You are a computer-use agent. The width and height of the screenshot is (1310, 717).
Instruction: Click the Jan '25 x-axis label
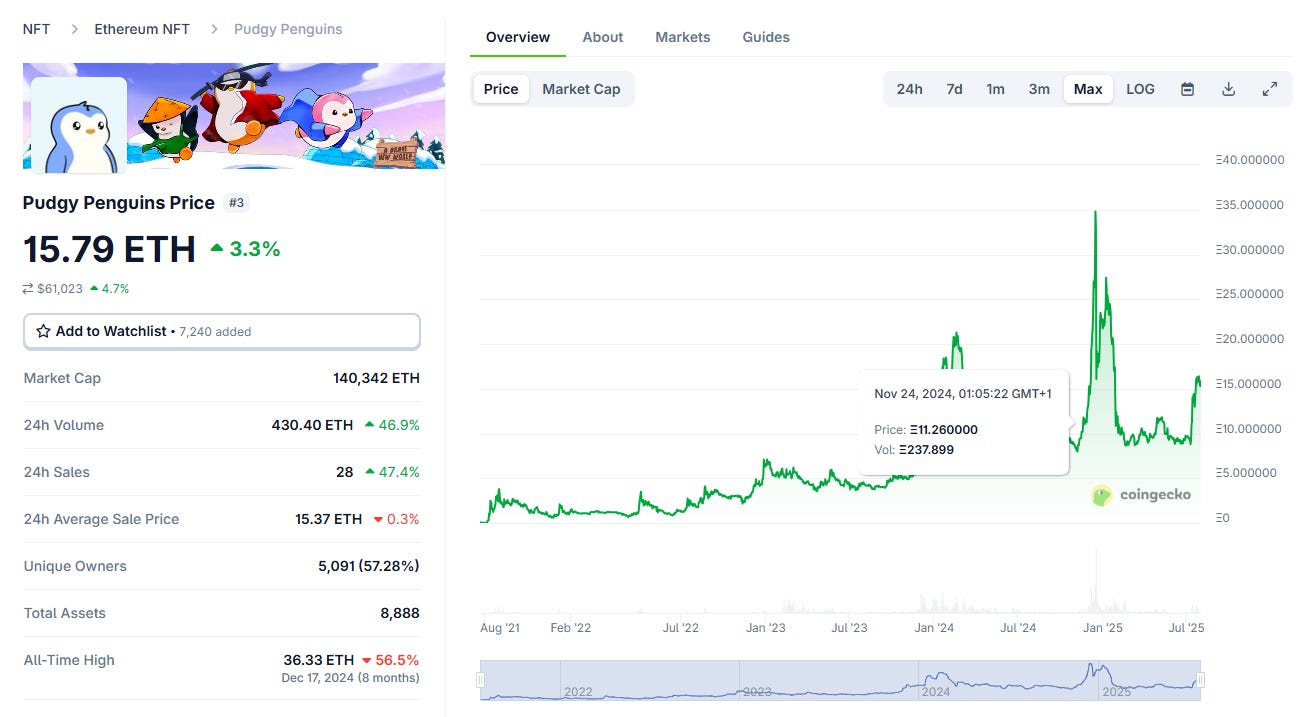tap(1103, 628)
